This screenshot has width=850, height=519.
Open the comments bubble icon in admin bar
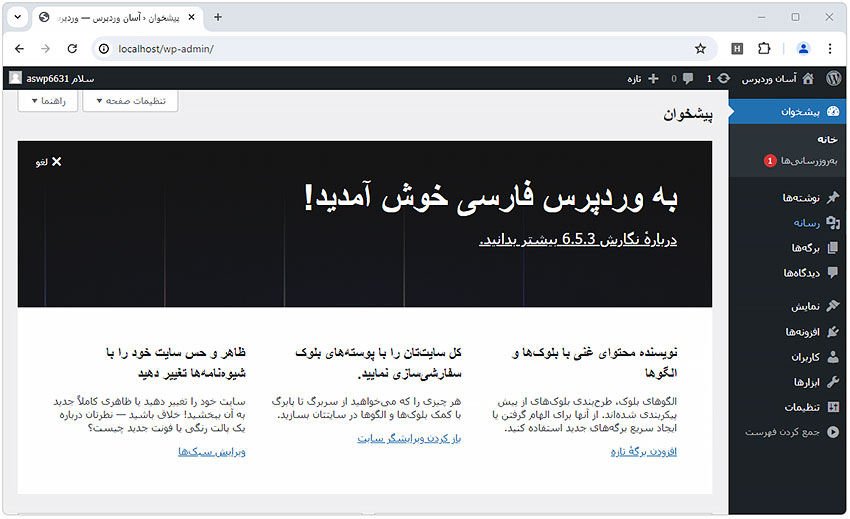pos(688,79)
